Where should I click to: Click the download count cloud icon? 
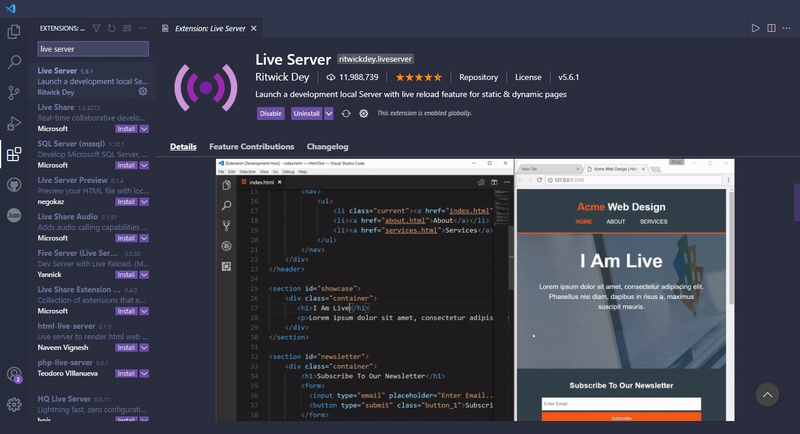click(x=331, y=78)
